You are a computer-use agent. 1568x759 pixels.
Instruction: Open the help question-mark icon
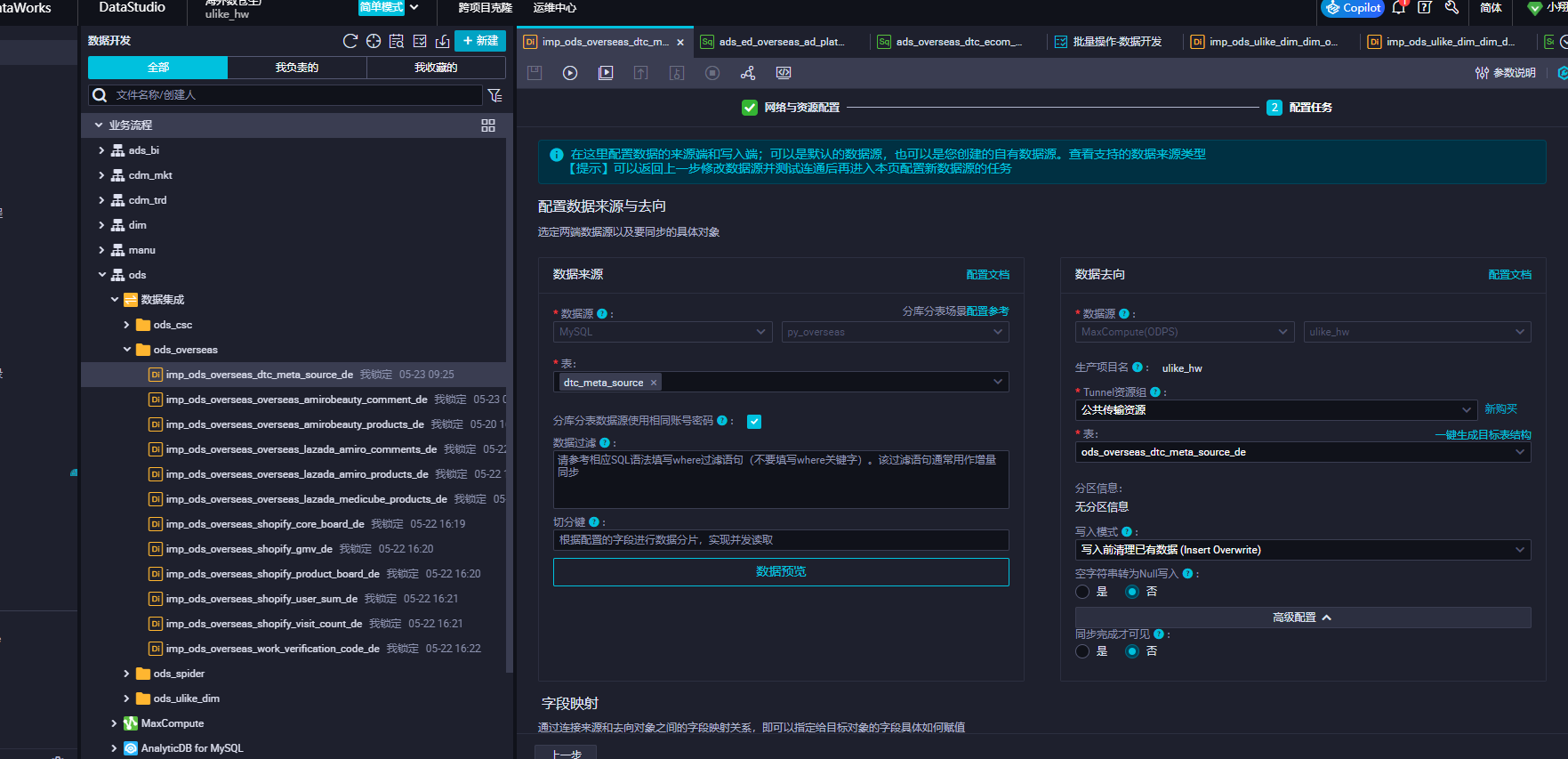[x=1425, y=8]
